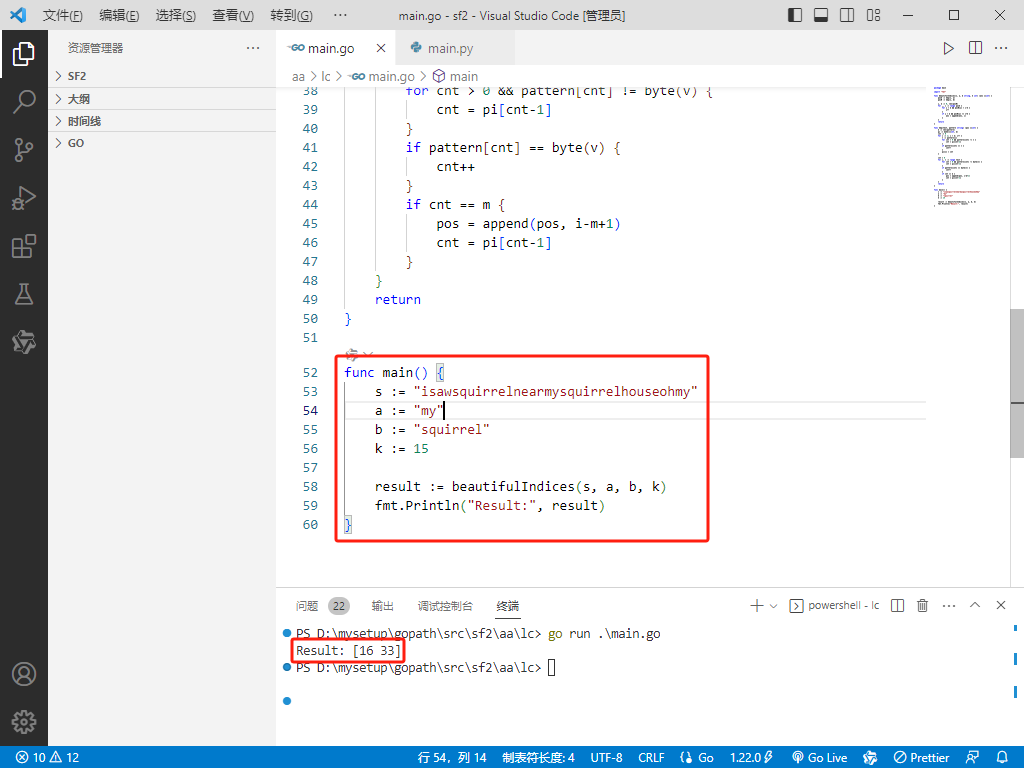Click line and column indicator 行 54, 列 14

[x=452, y=758]
